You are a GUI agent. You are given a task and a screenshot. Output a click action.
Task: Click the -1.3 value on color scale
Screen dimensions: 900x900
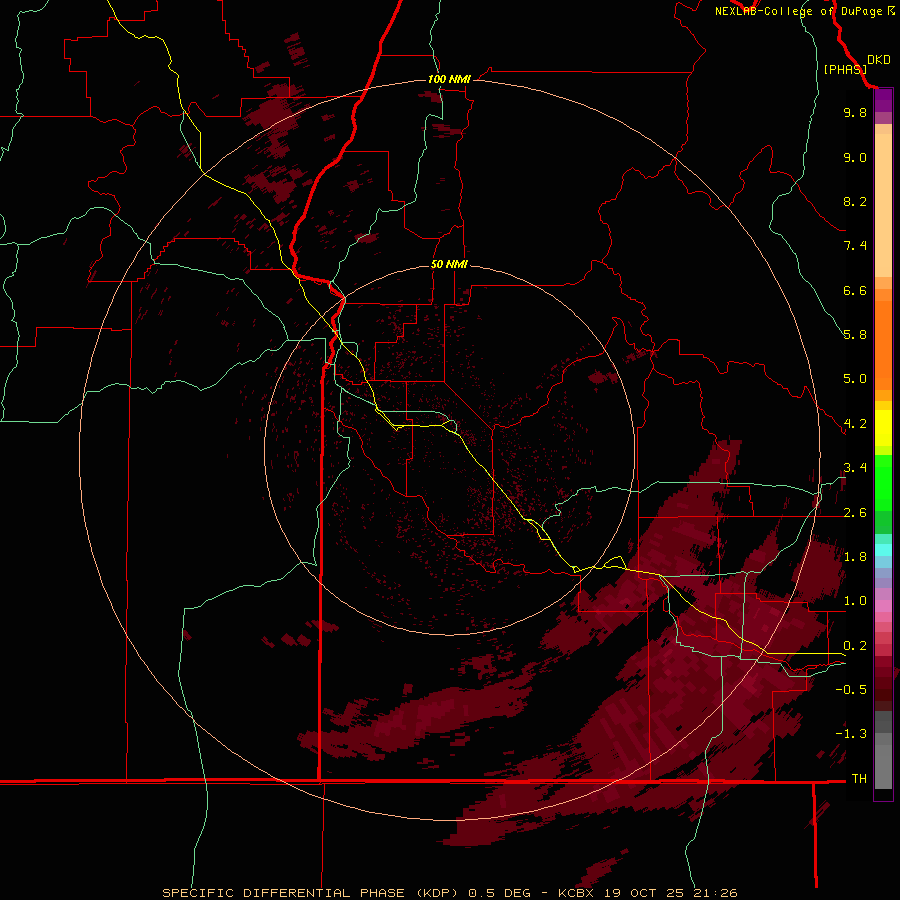tap(851, 734)
